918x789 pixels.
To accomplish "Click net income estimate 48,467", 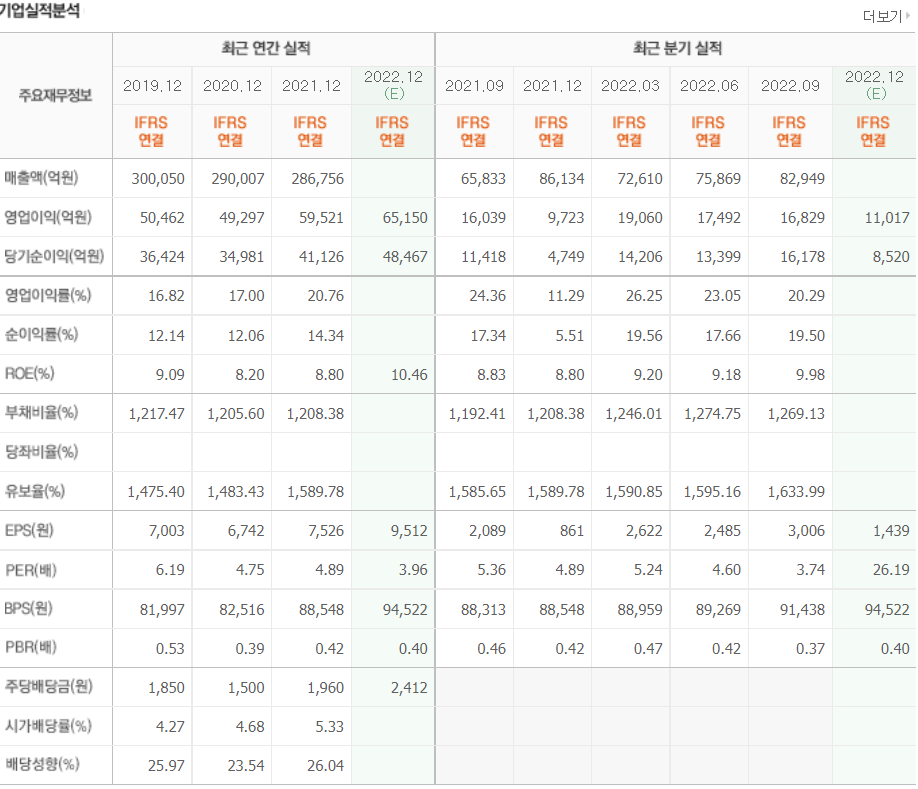I will pos(405,256).
